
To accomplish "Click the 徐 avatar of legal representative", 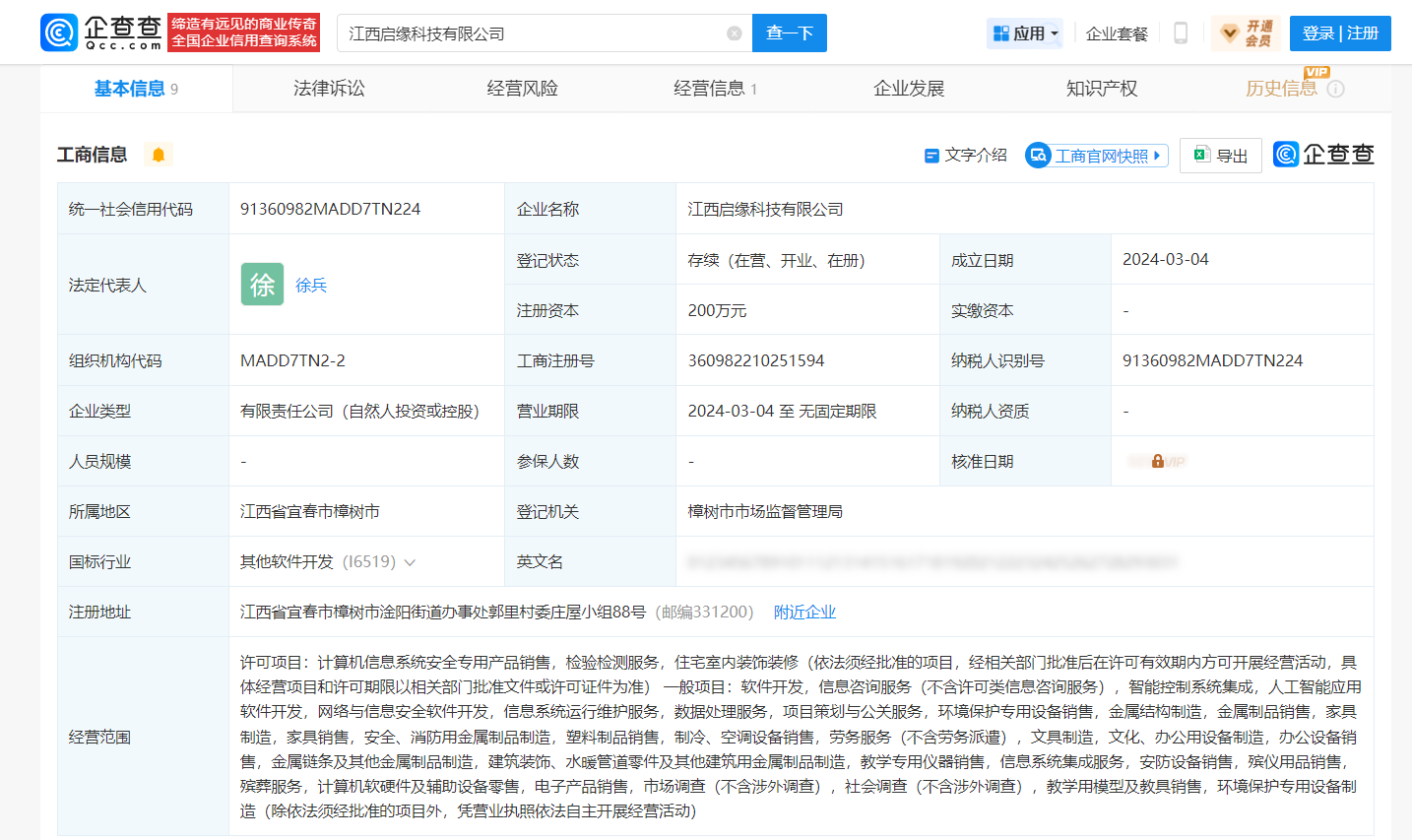I will (x=262, y=285).
